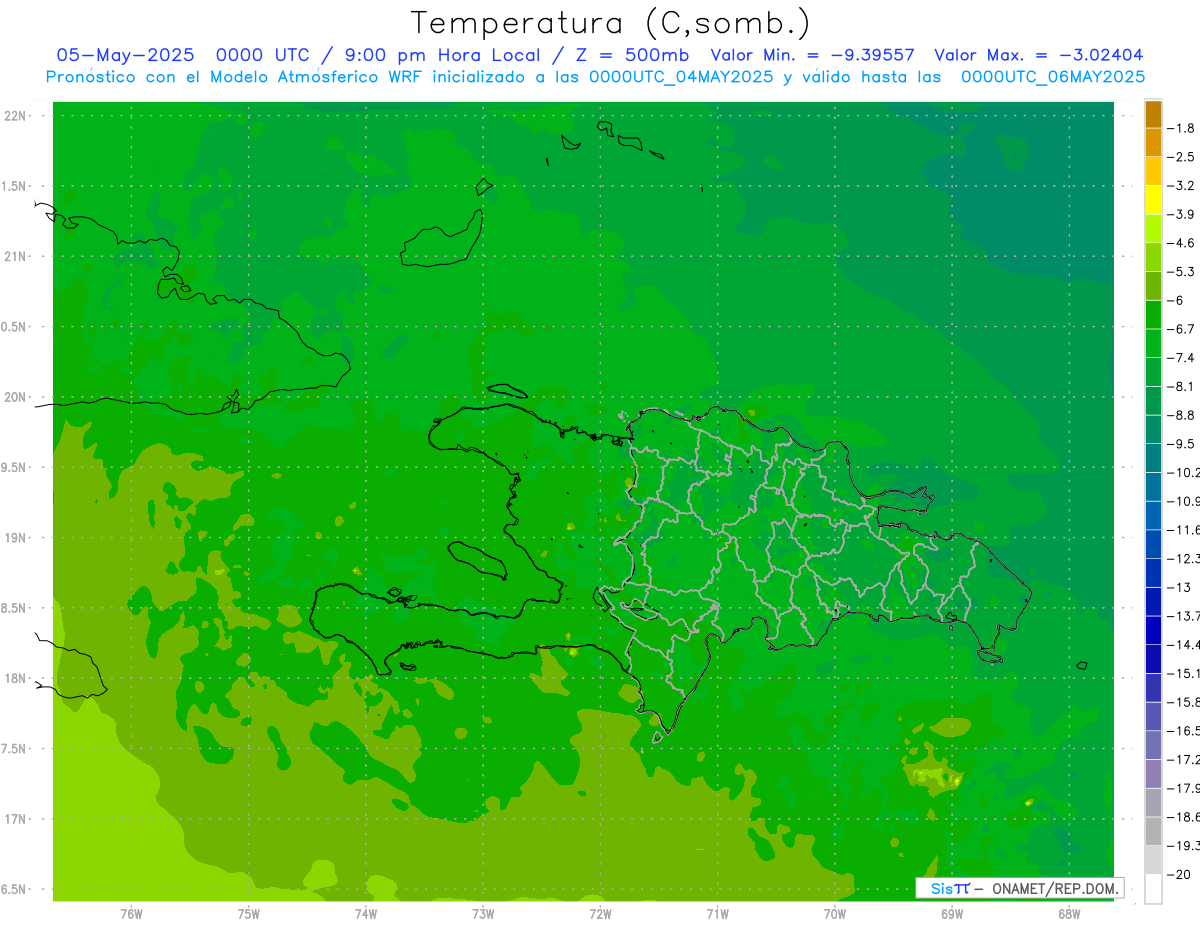Screen dimensions: 1200x927
Task: Select the 'Valor Max. = -3.02404' readout
Action: click(1038, 56)
